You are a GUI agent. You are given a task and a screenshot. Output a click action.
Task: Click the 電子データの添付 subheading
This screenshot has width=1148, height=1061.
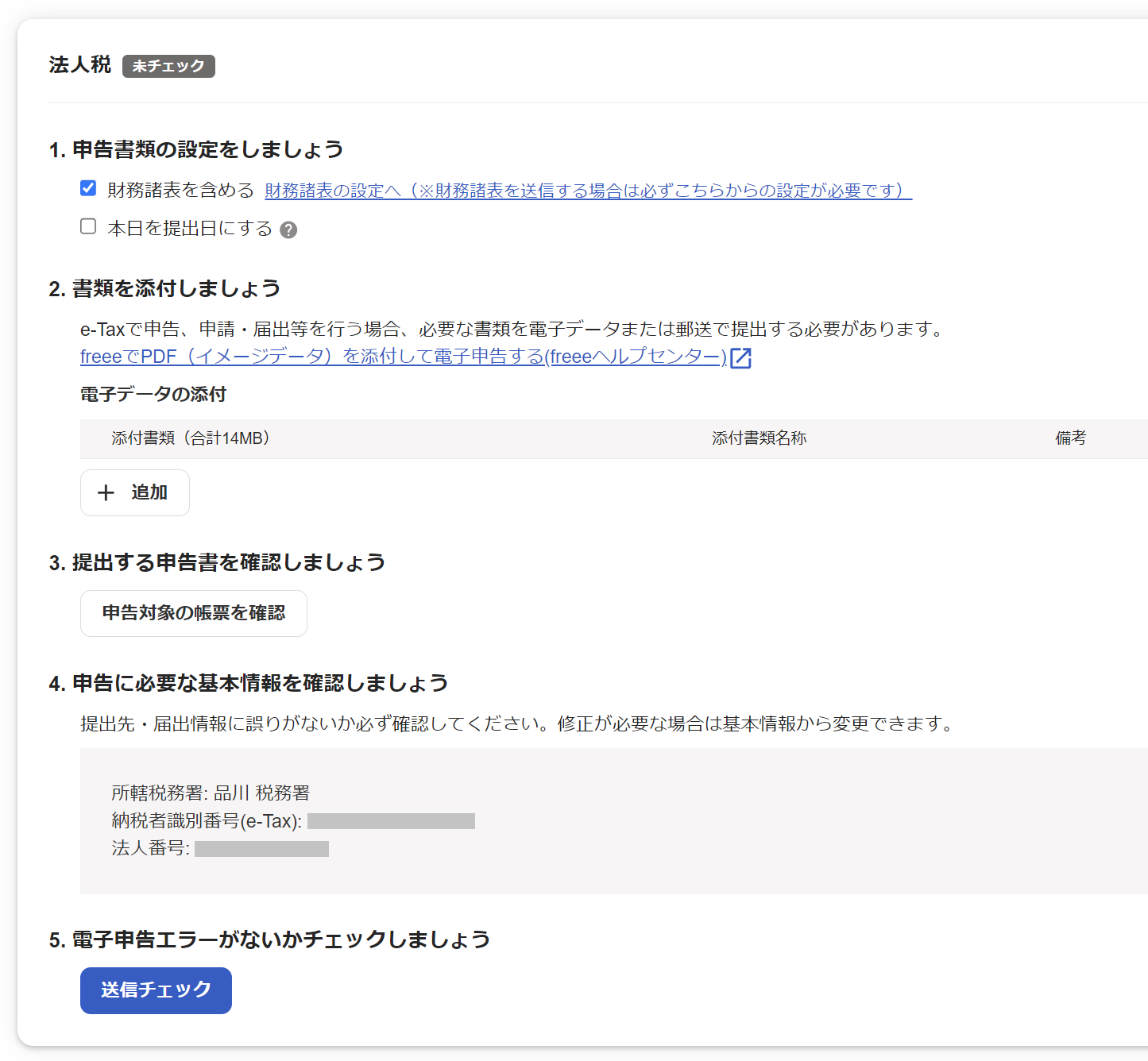tap(153, 394)
